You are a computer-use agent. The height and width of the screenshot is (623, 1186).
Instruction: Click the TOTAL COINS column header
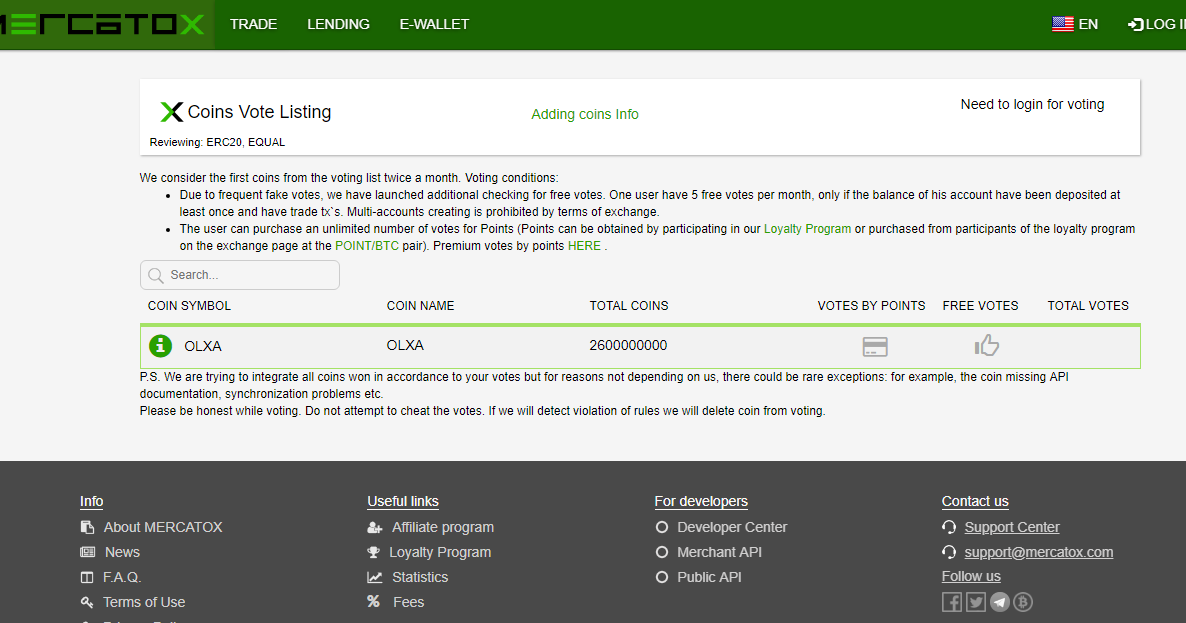tap(629, 306)
